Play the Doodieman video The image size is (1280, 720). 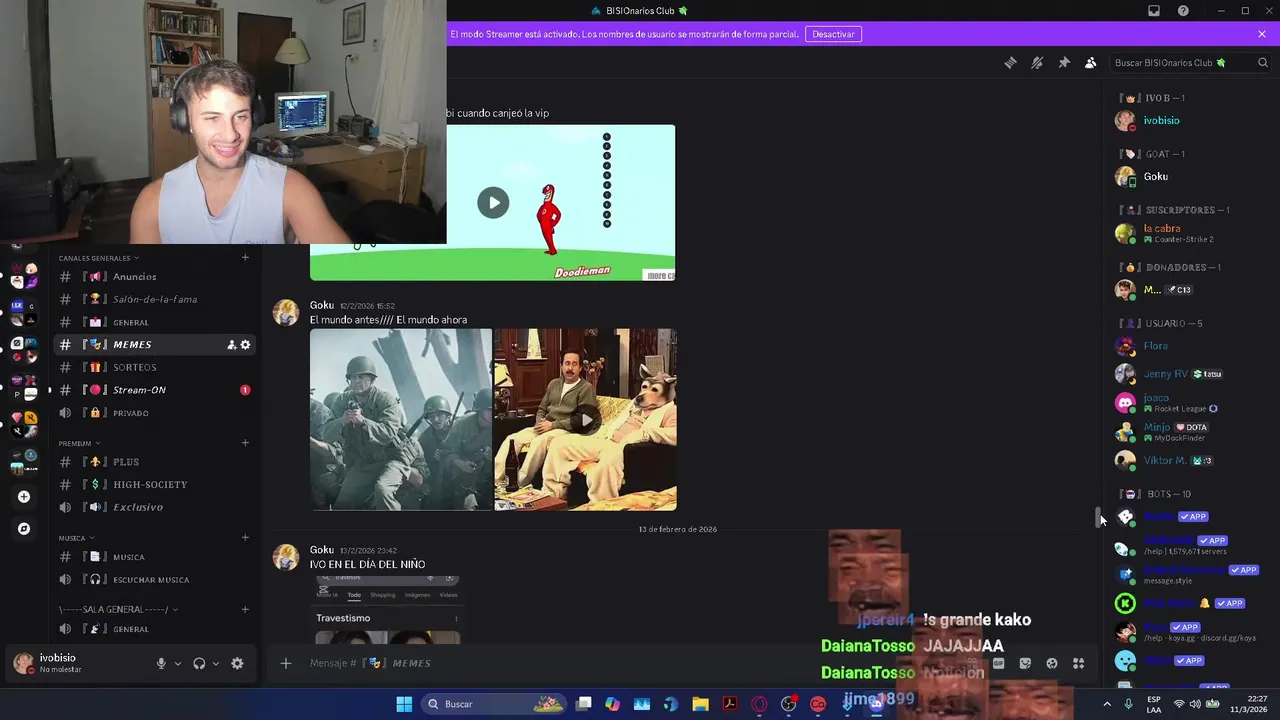(493, 203)
